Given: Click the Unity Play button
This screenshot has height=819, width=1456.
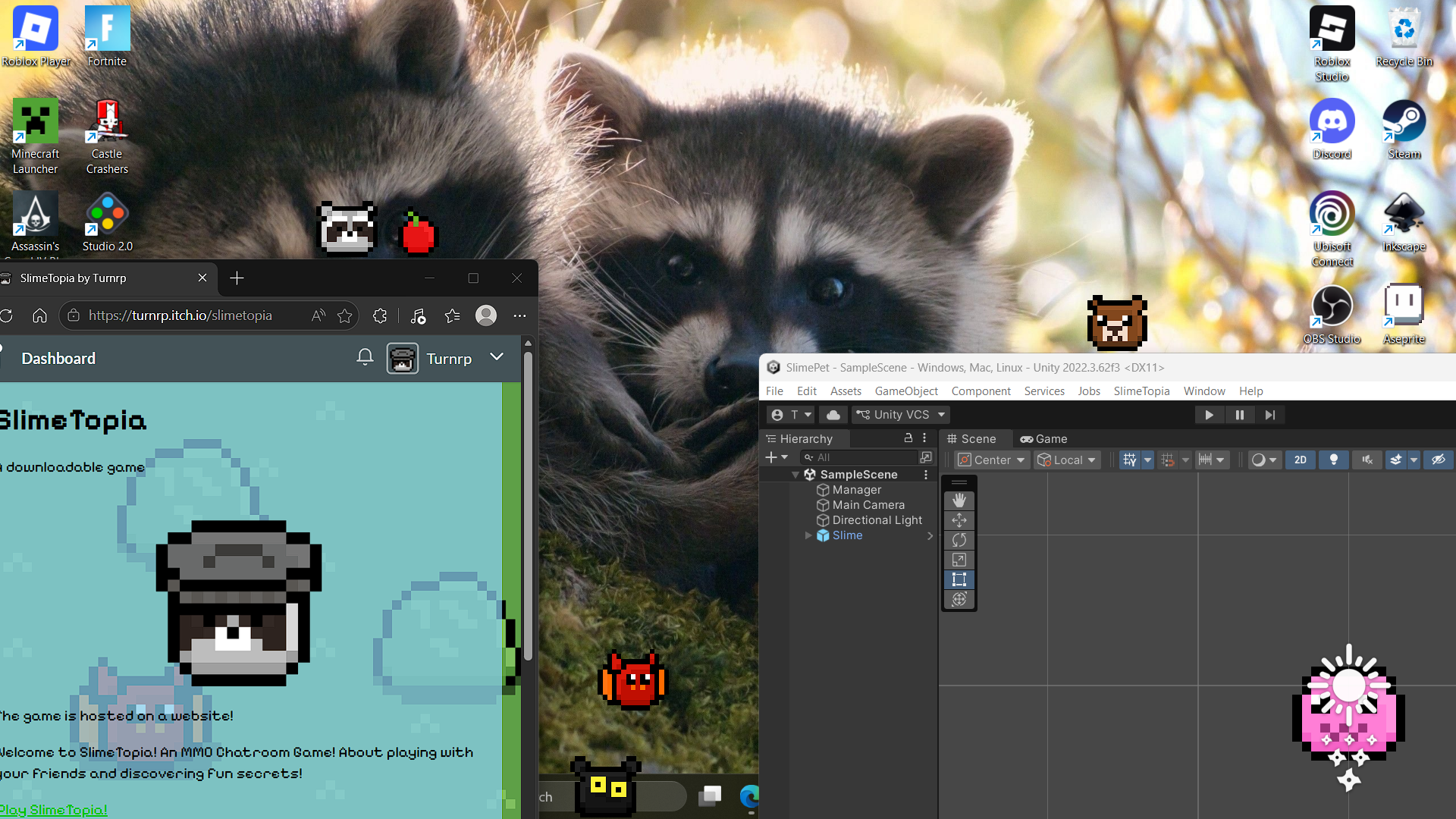Looking at the screenshot, I should tap(1209, 415).
